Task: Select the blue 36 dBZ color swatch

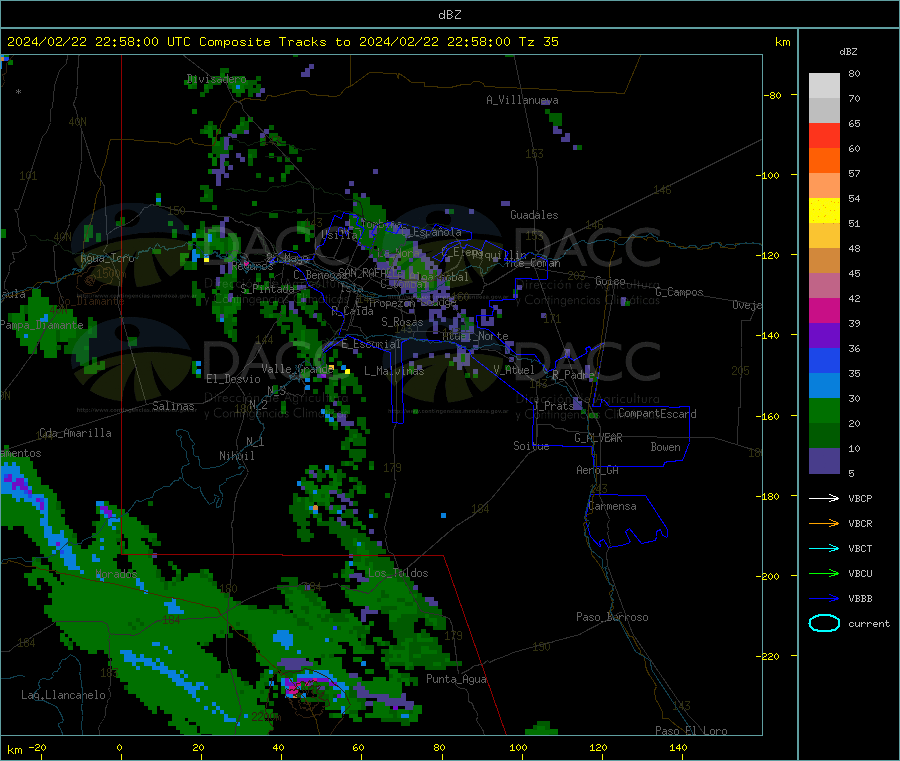Action: (824, 360)
